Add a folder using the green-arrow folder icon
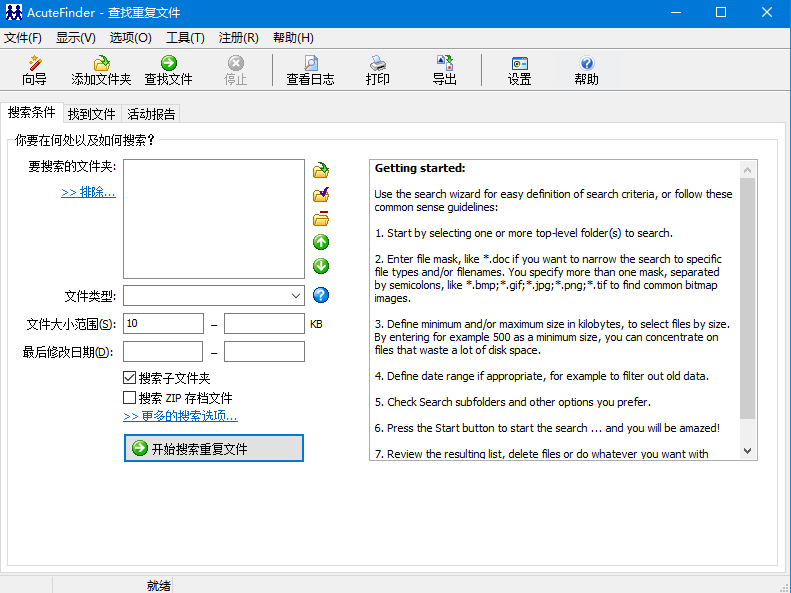The height and width of the screenshot is (593, 791). pos(321,170)
